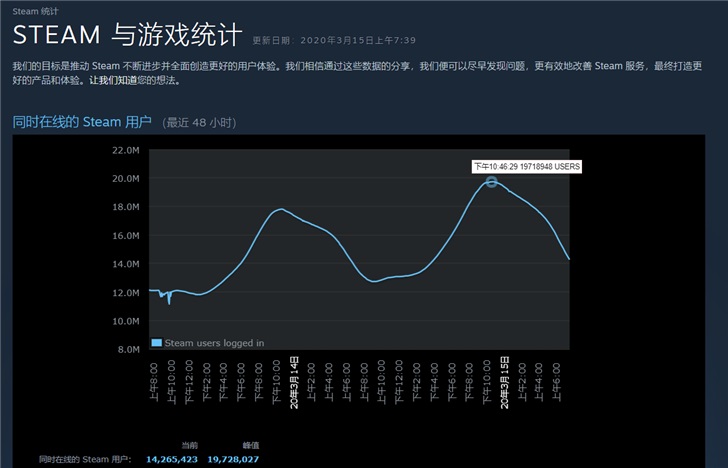Click the '8.0M' y-axis label
The width and height of the screenshot is (728, 468).
[128, 349]
